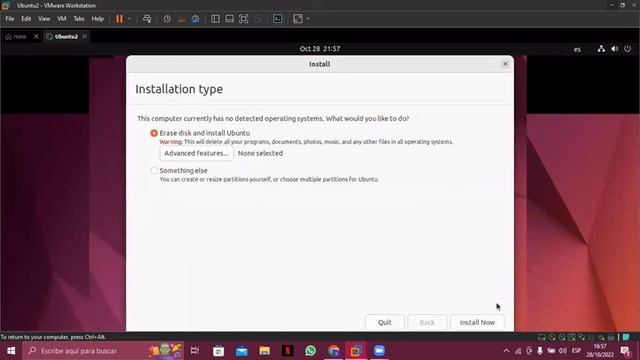Switch to the Ubuntu2 tab
The height and width of the screenshot is (360, 640).
point(63,37)
